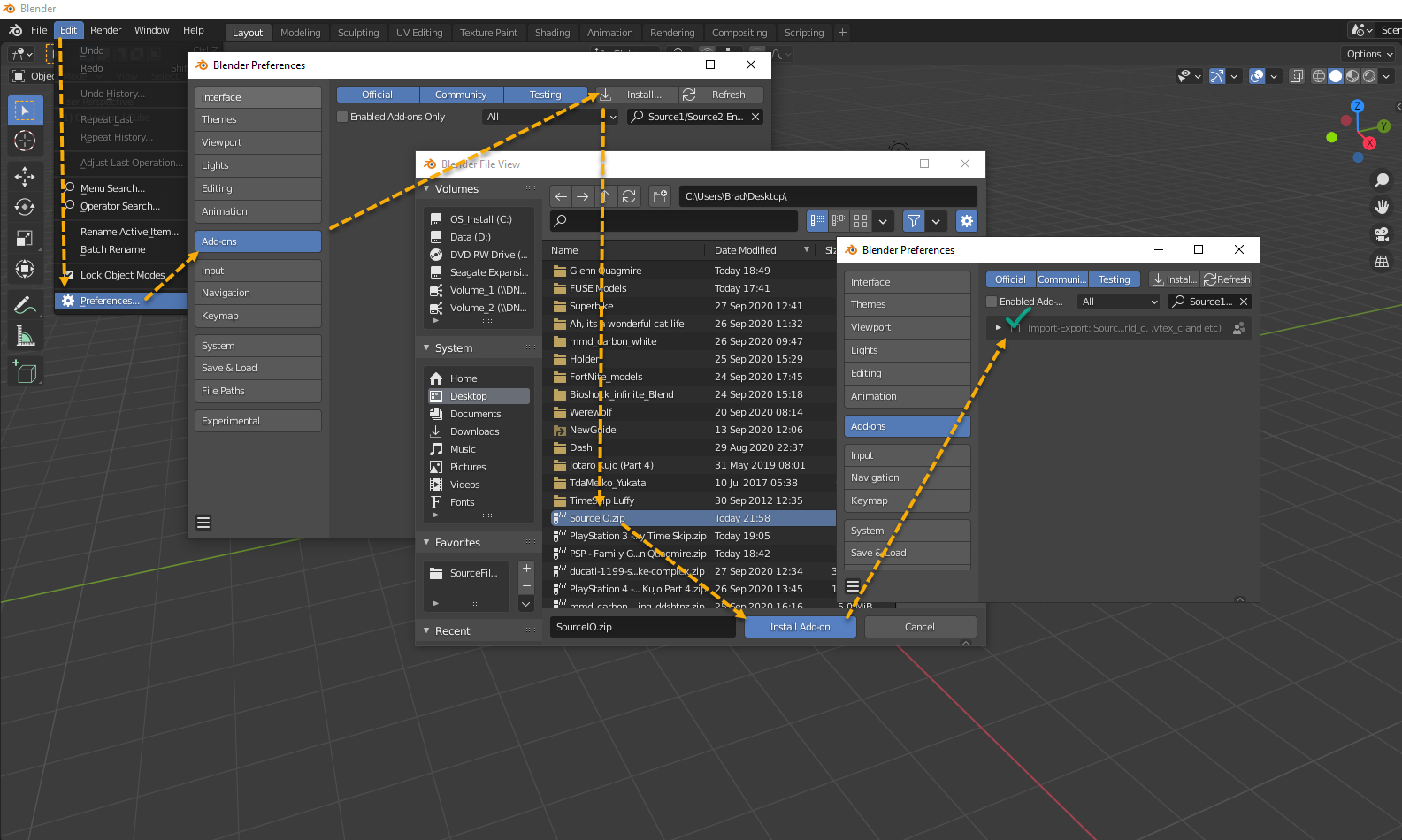The image size is (1402, 840).
Task: Create new folder in File View
Action: point(660,196)
